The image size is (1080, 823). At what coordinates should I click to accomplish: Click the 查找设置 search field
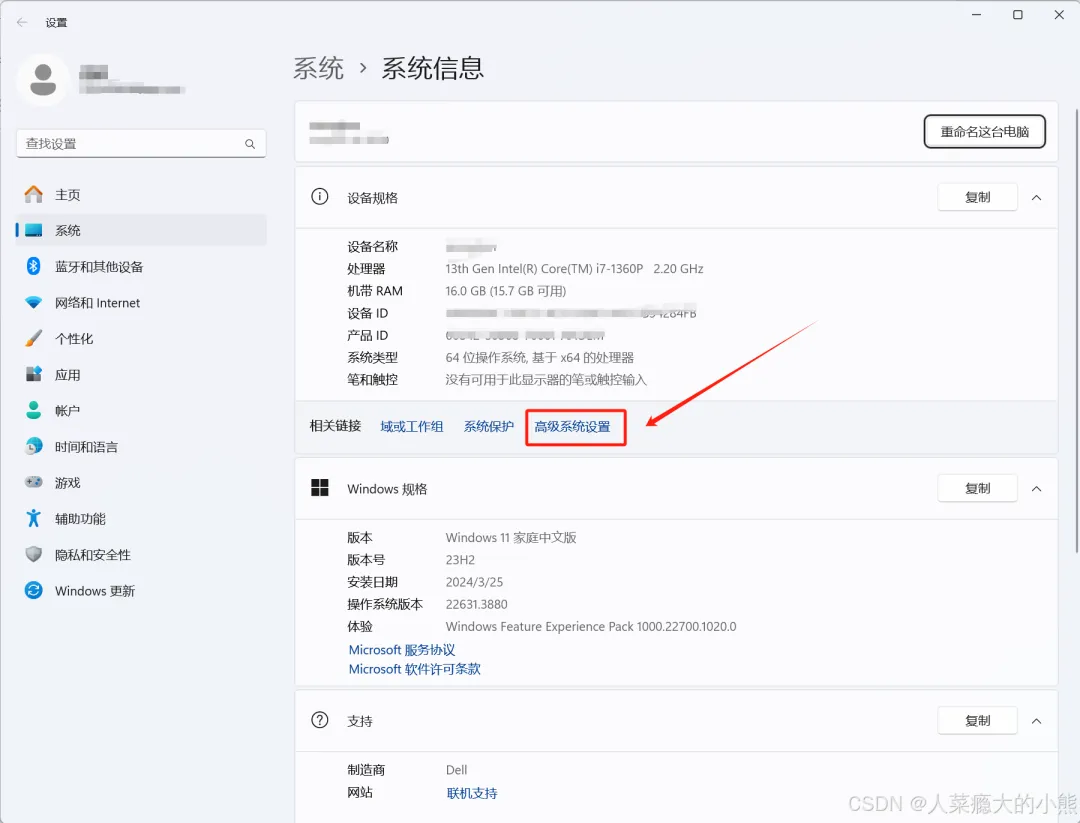141,143
